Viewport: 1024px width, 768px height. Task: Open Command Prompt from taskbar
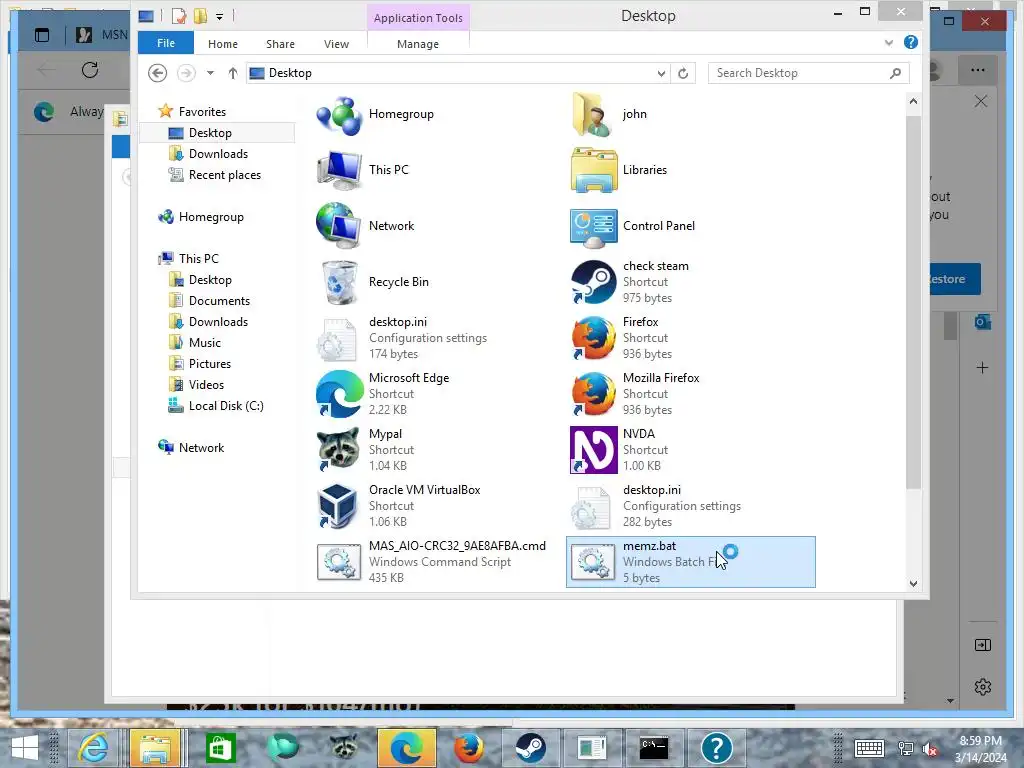[x=654, y=748]
